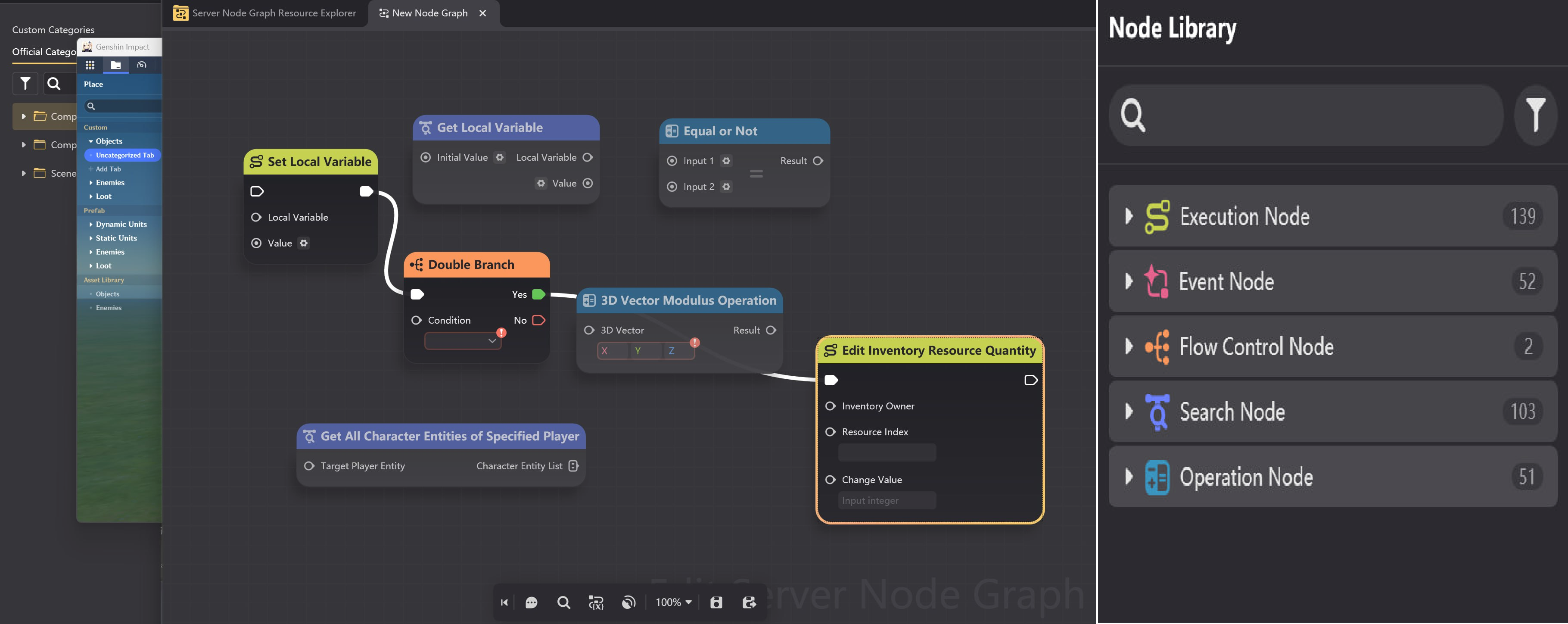The image size is (1568, 624).
Task: Click the Search Node blue icon
Action: click(1157, 412)
